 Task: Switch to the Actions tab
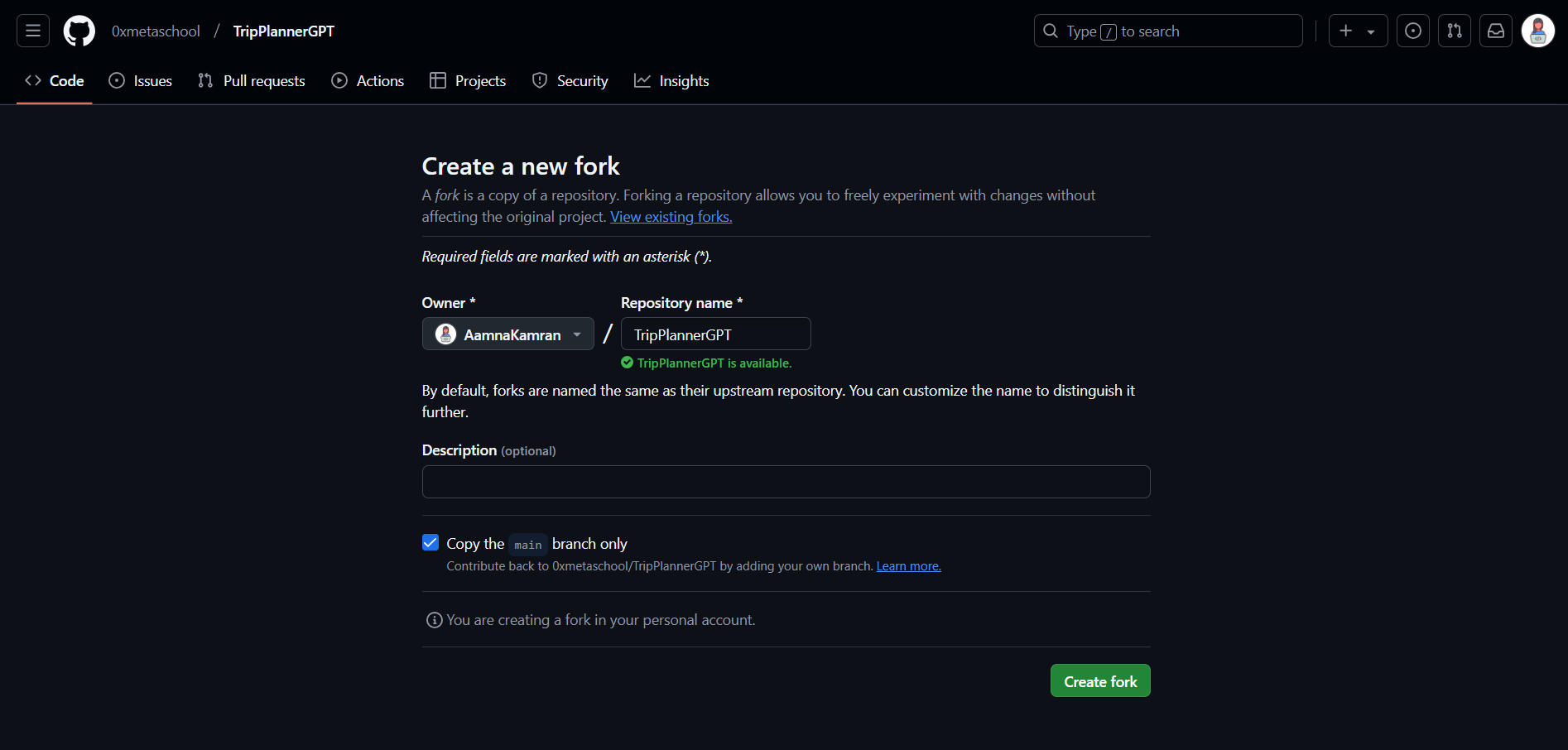(368, 81)
